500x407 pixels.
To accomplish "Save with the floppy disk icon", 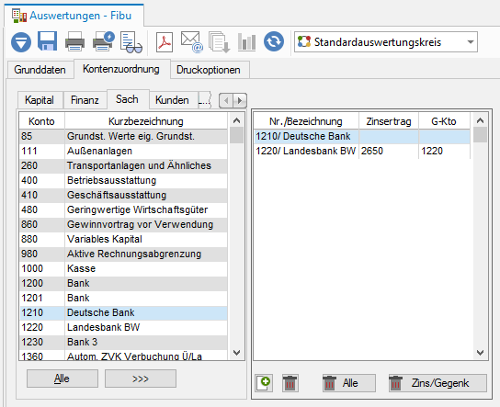I will coord(47,41).
